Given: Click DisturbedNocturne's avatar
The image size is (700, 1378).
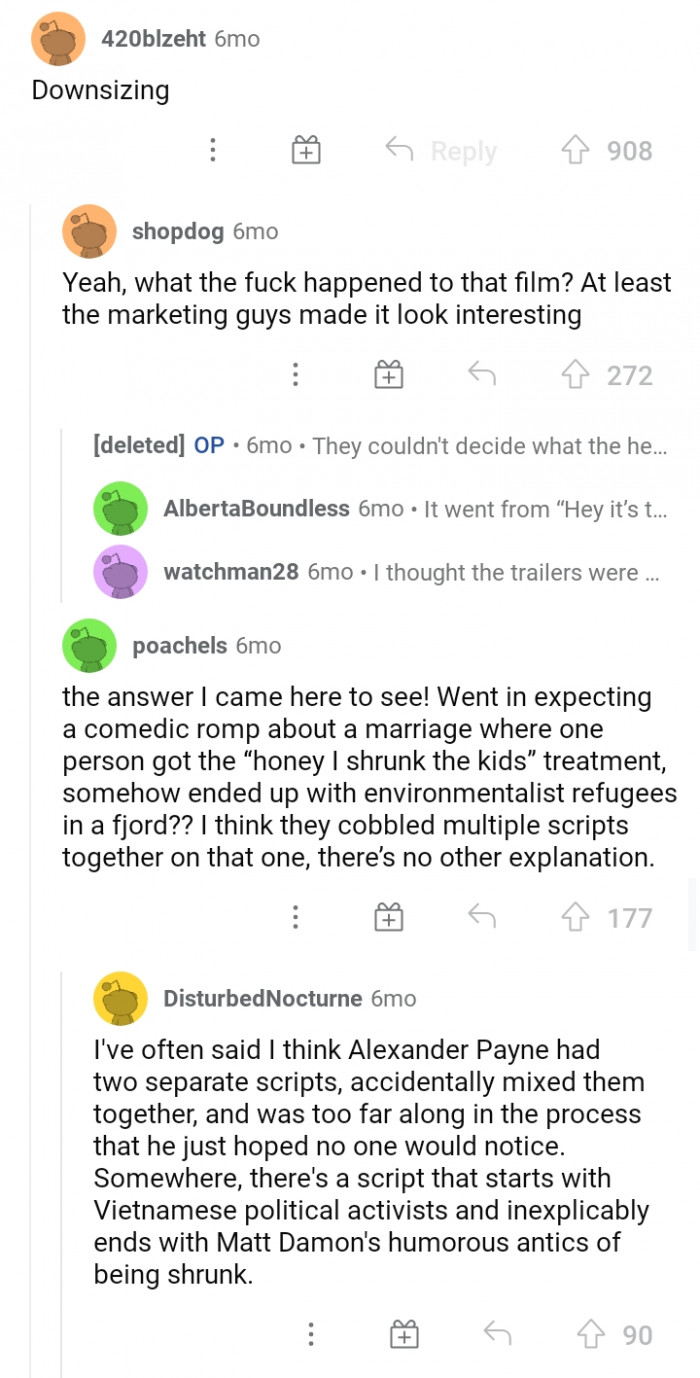Looking at the screenshot, I should pyautogui.click(x=120, y=998).
